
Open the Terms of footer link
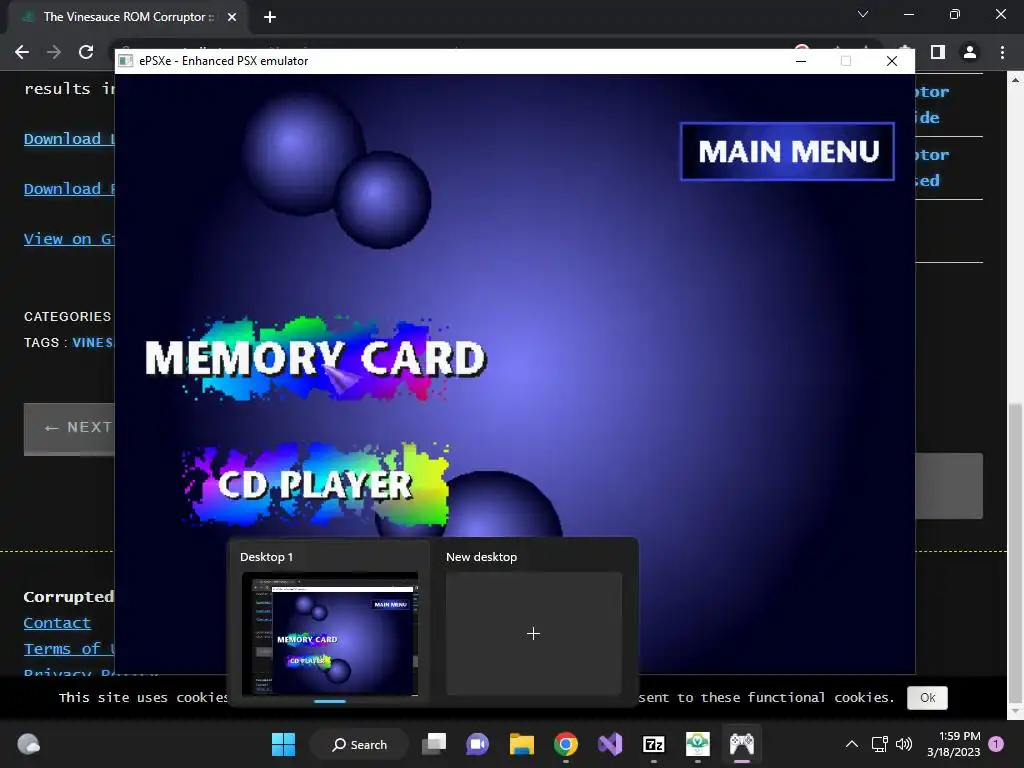coord(69,649)
